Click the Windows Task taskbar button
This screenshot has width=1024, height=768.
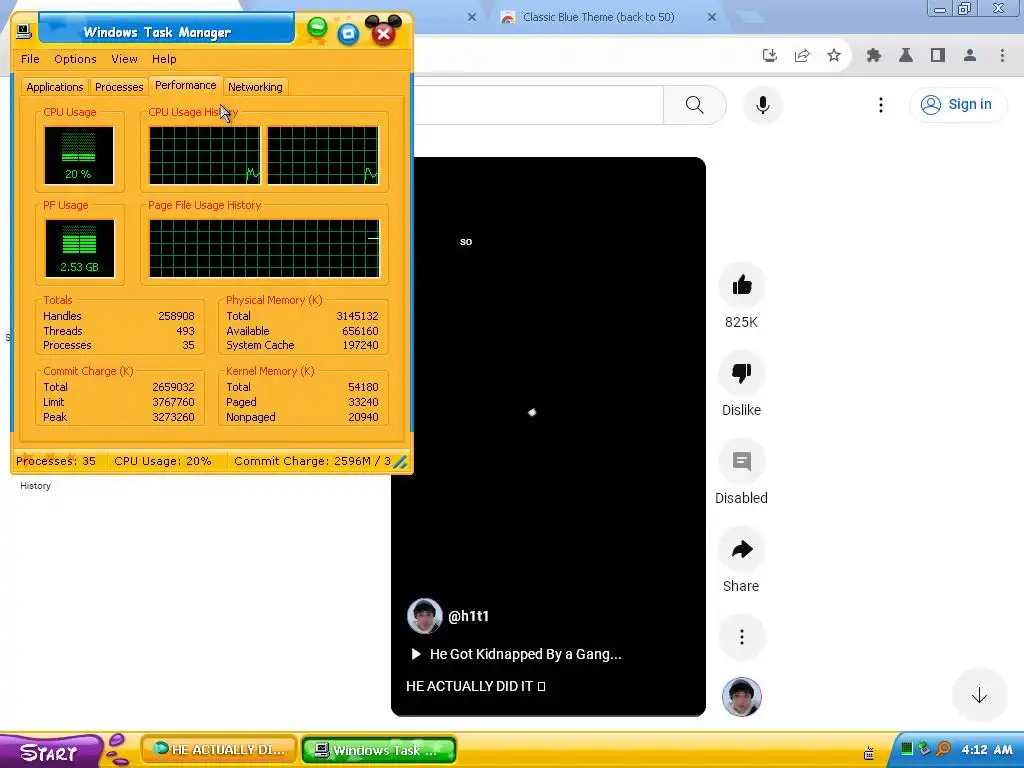point(379,750)
